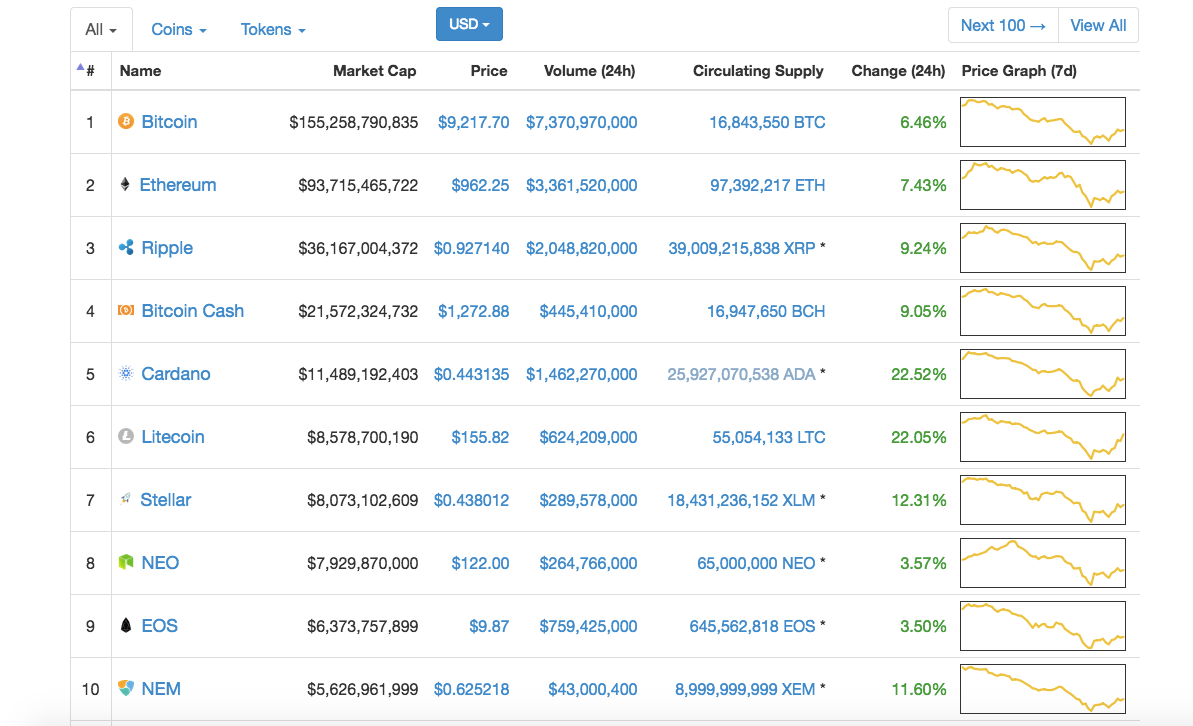The image size is (1193, 726).
Task: Open the Cardano coin page
Action: (176, 374)
